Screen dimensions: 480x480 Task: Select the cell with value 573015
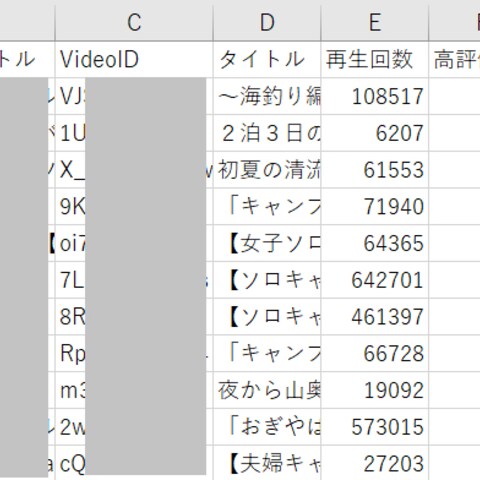(375, 427)
